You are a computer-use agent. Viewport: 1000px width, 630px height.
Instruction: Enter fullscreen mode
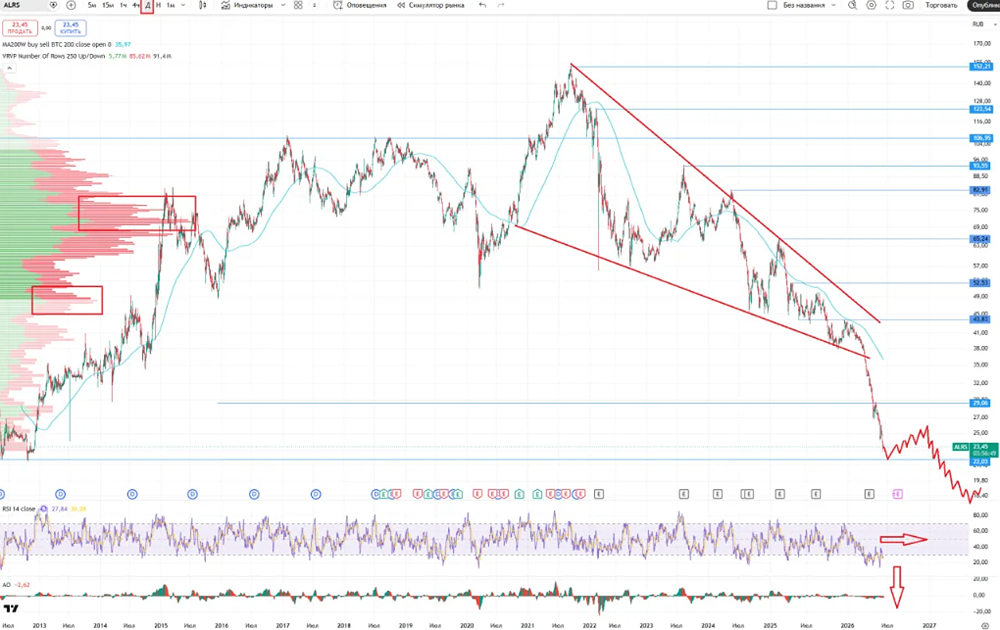(x=890, y=5)
